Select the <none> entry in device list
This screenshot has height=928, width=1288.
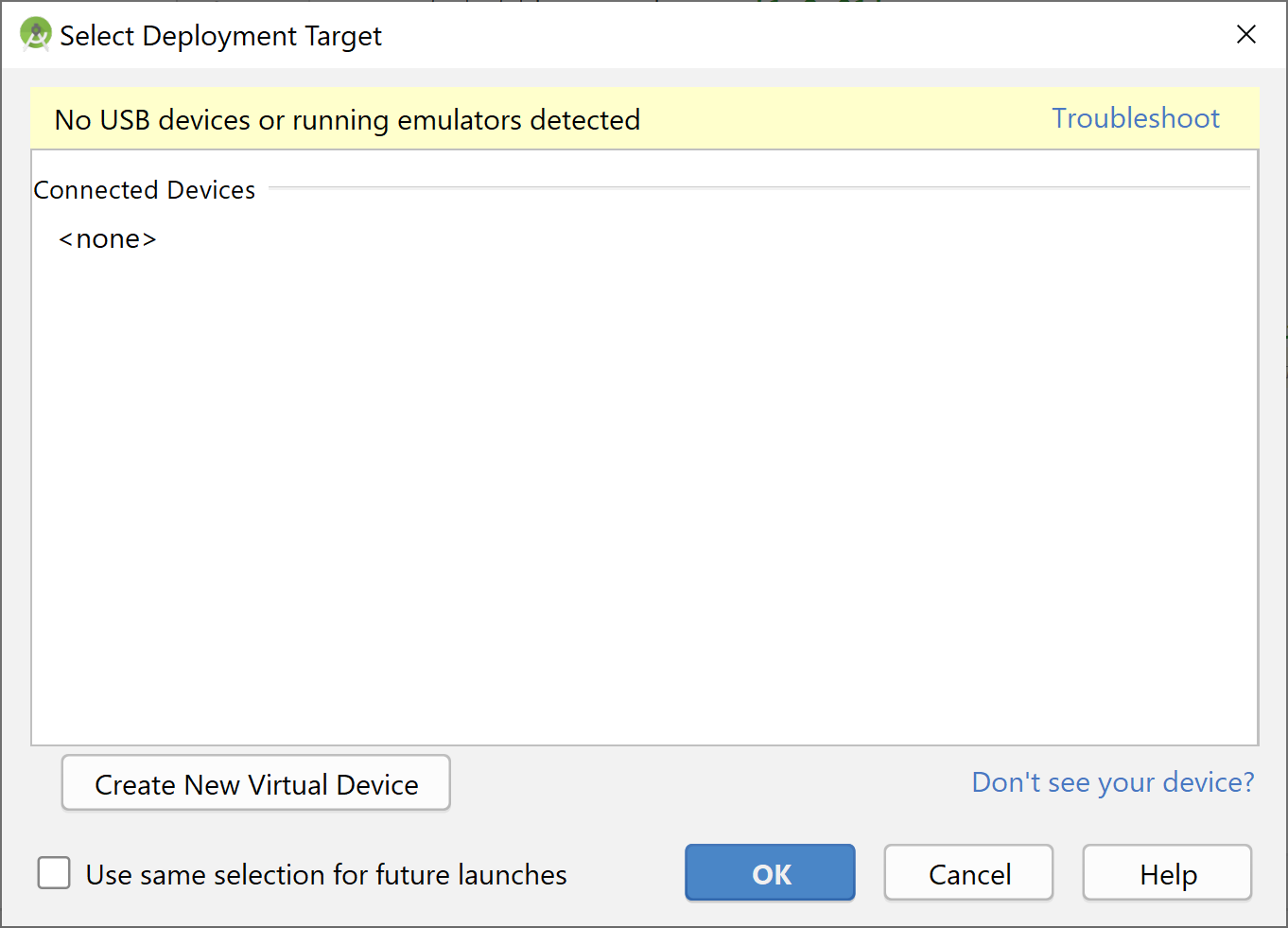tap(108, 239)
